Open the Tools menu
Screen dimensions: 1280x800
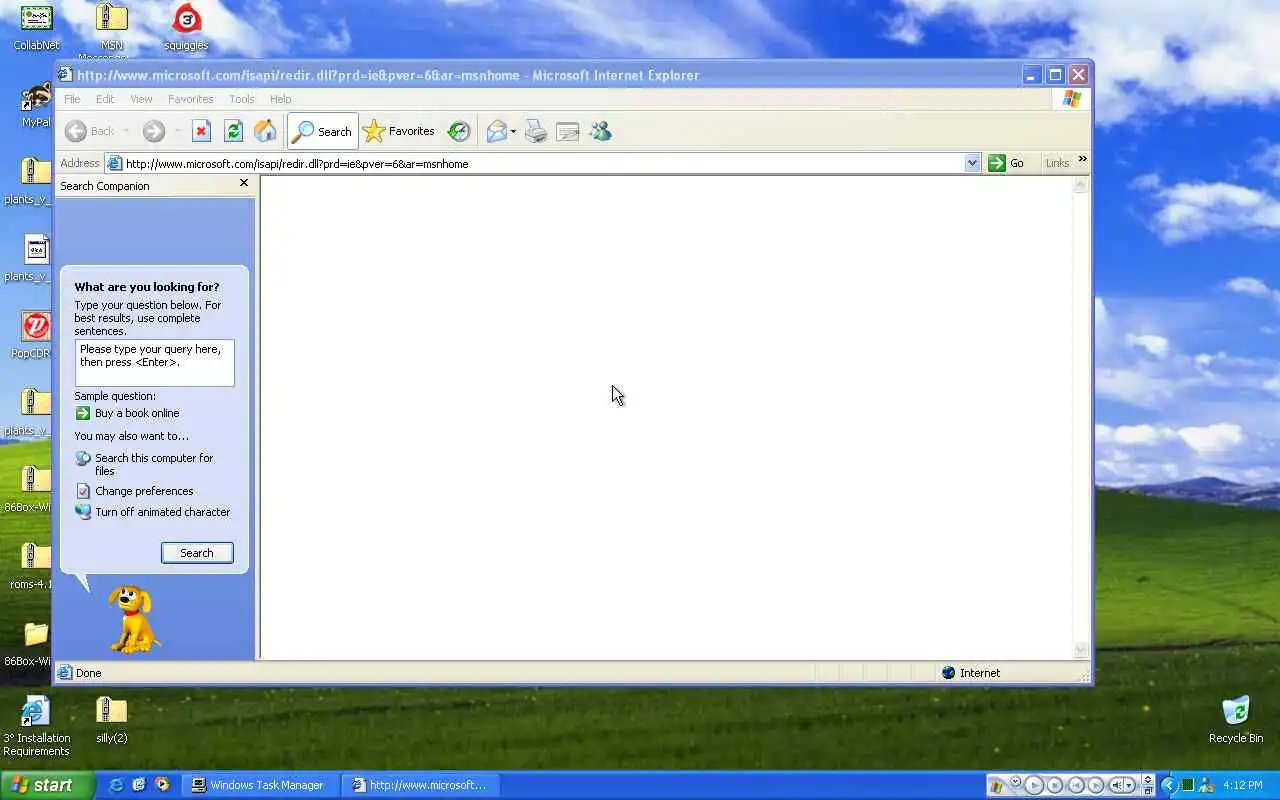(241, 99)
